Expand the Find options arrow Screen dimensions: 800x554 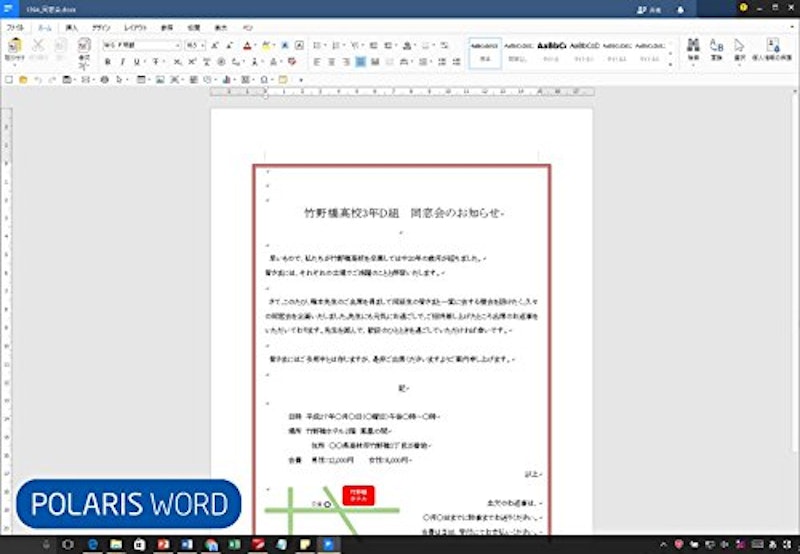pyautogui.click(x=693, y=65)
